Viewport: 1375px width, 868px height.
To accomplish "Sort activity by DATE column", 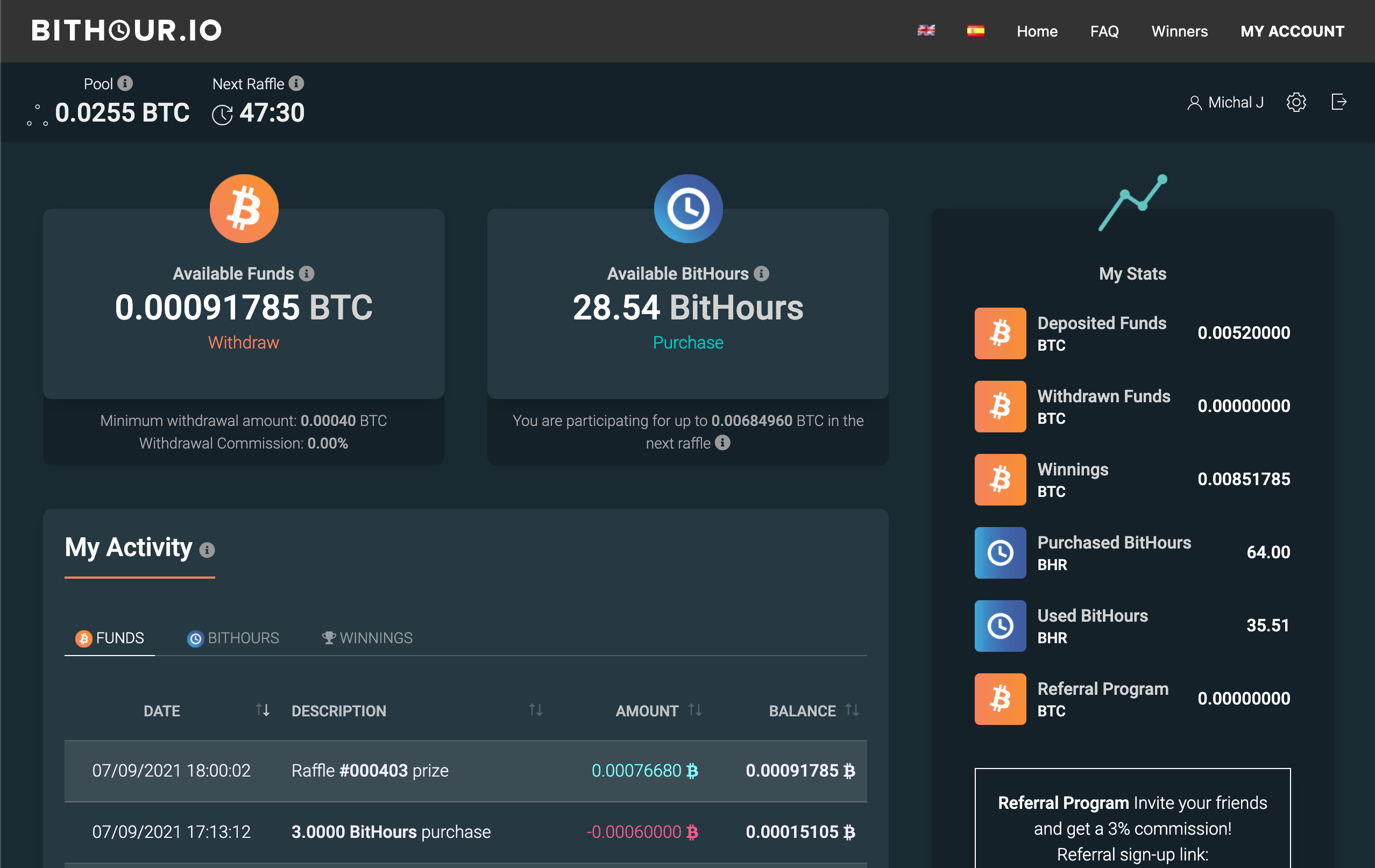I will pyautogui.click(x=263, y=710).
